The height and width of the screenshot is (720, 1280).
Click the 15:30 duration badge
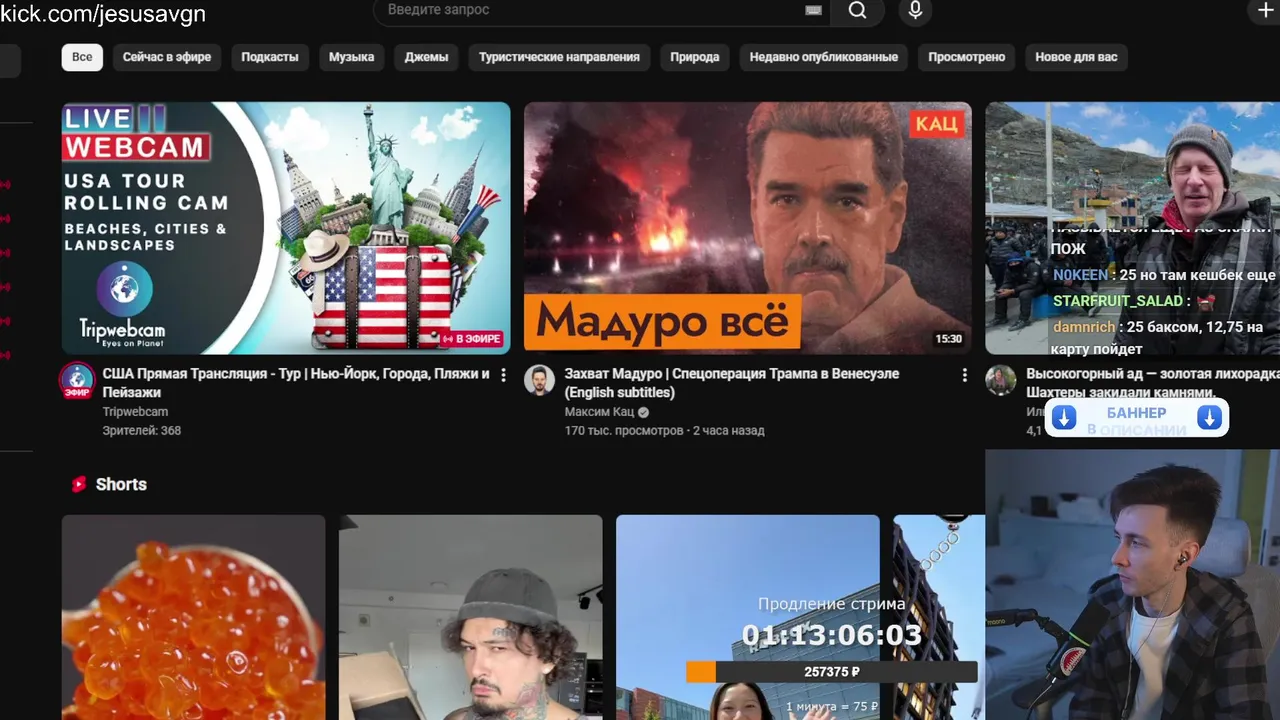[x=948, y=339]
